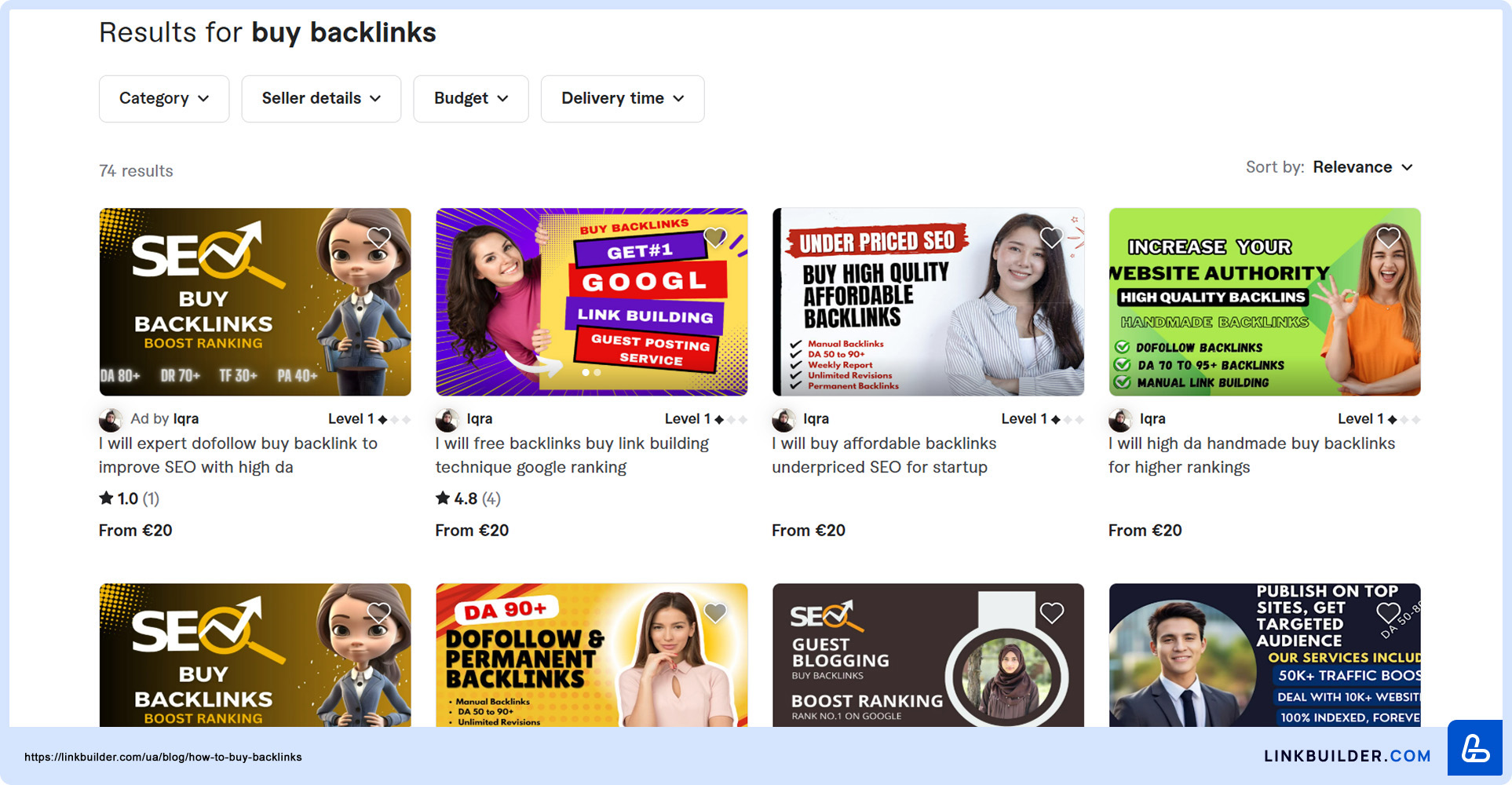Image resolution: width=1512 pixels, height=785 pixels.
Task: Open the Increase Your Website Authority thumbnail
Action: 1265,301
